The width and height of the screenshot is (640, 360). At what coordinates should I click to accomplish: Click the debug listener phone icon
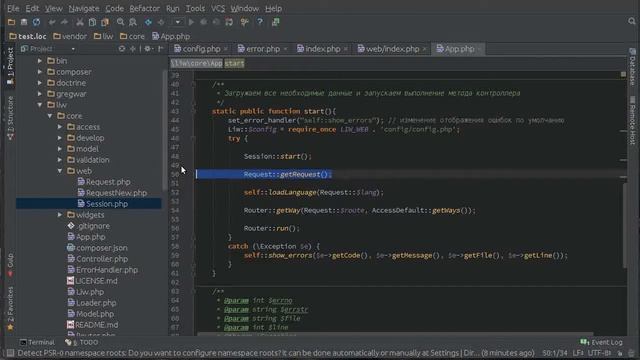point(229,22)
